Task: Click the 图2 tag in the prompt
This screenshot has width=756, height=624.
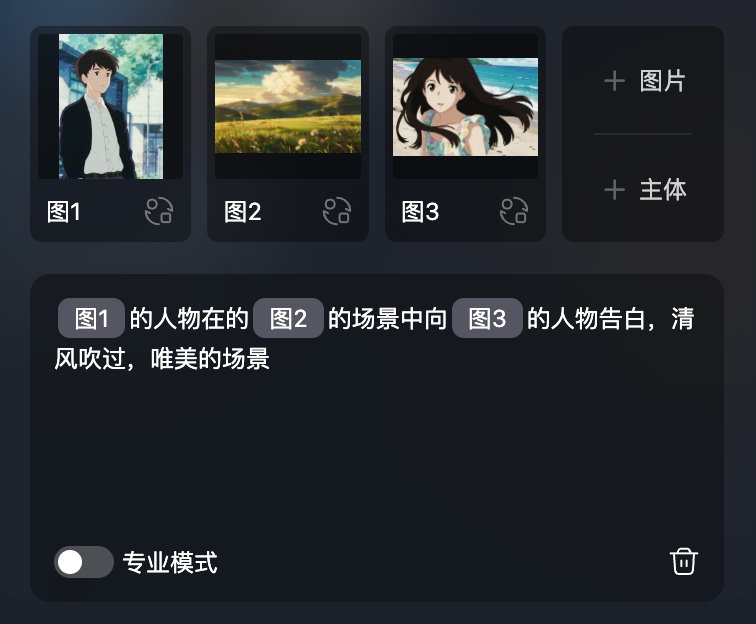Action: coord(288,318)
